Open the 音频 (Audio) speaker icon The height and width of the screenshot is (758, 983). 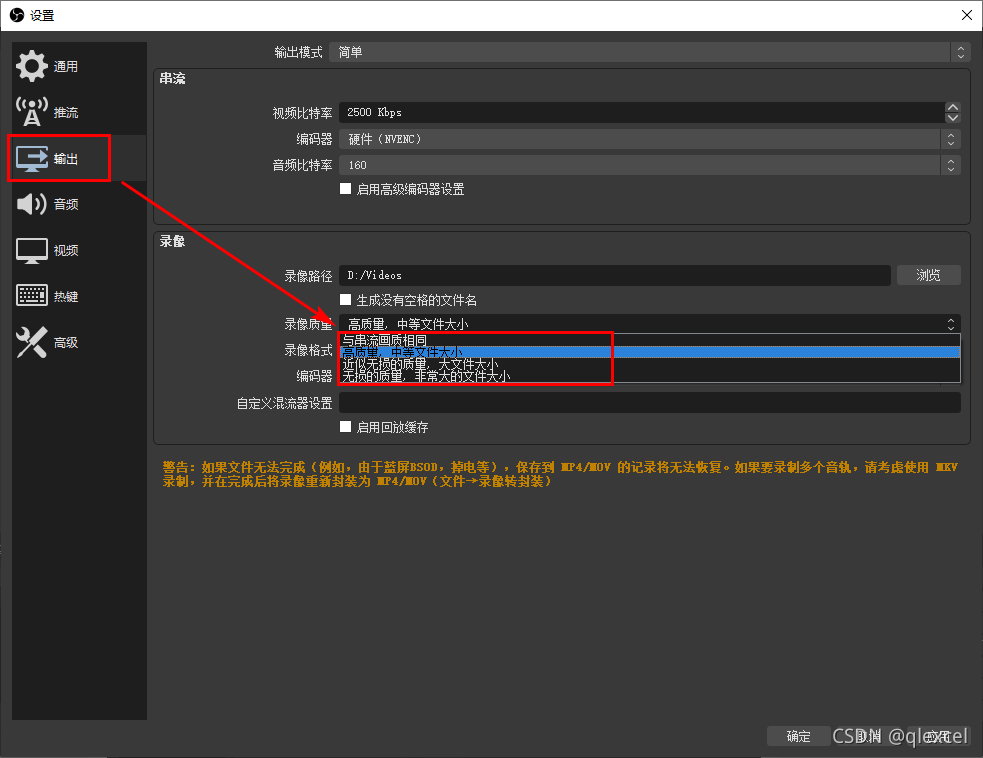pos(31,204)
